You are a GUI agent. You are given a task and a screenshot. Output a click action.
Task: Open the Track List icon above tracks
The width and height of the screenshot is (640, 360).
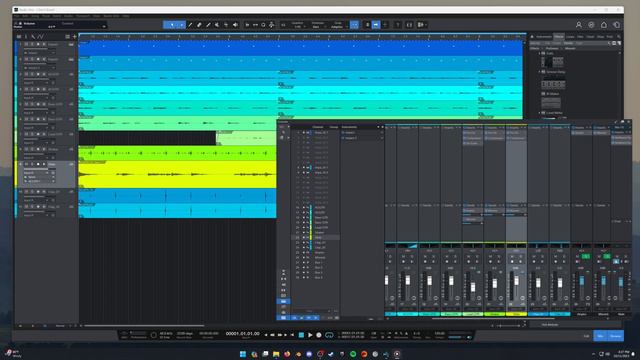tap(19, 37)
